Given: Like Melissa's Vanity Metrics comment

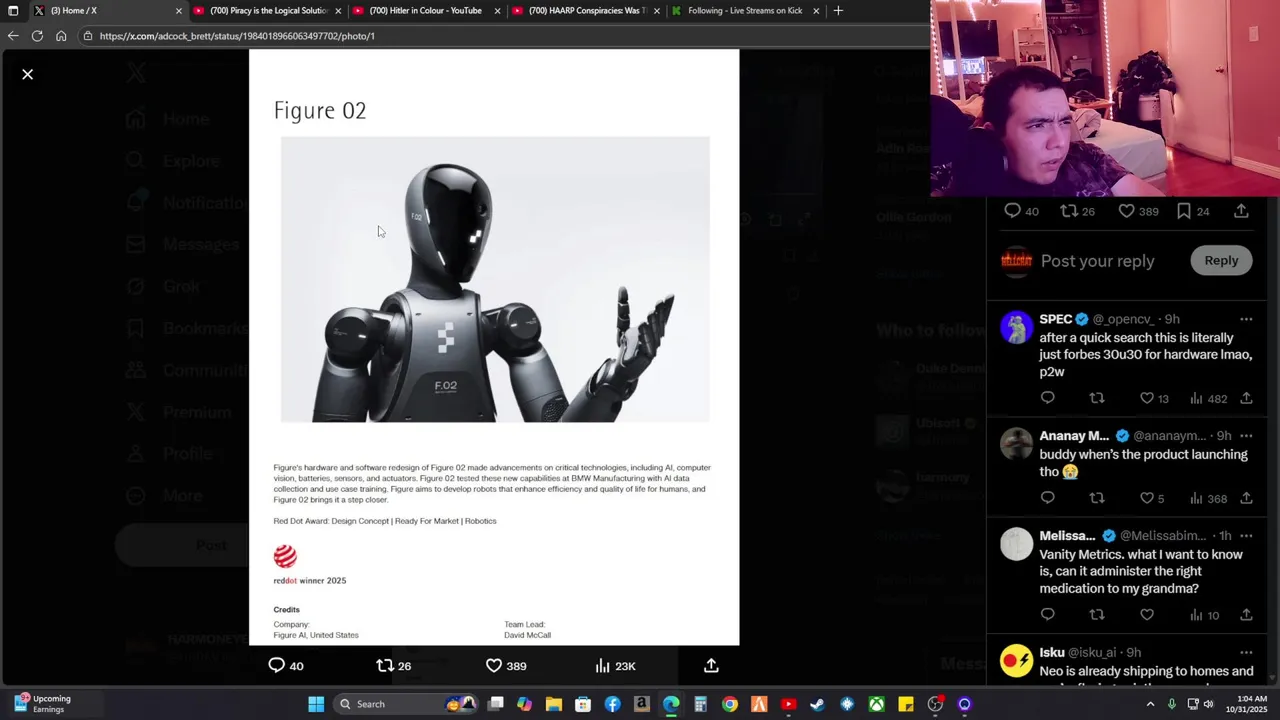Looking at the screenshot, I should pos(1147,615).
